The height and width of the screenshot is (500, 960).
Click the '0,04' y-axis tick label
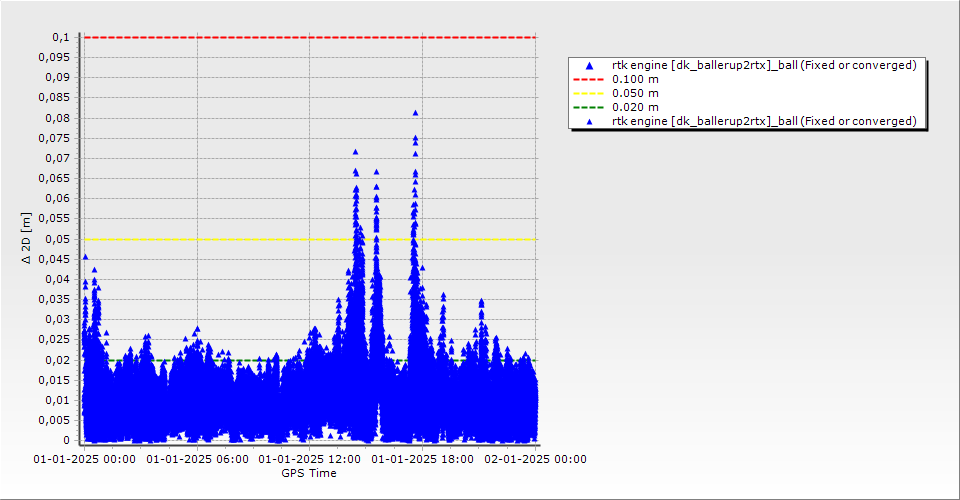click(58, 279)
